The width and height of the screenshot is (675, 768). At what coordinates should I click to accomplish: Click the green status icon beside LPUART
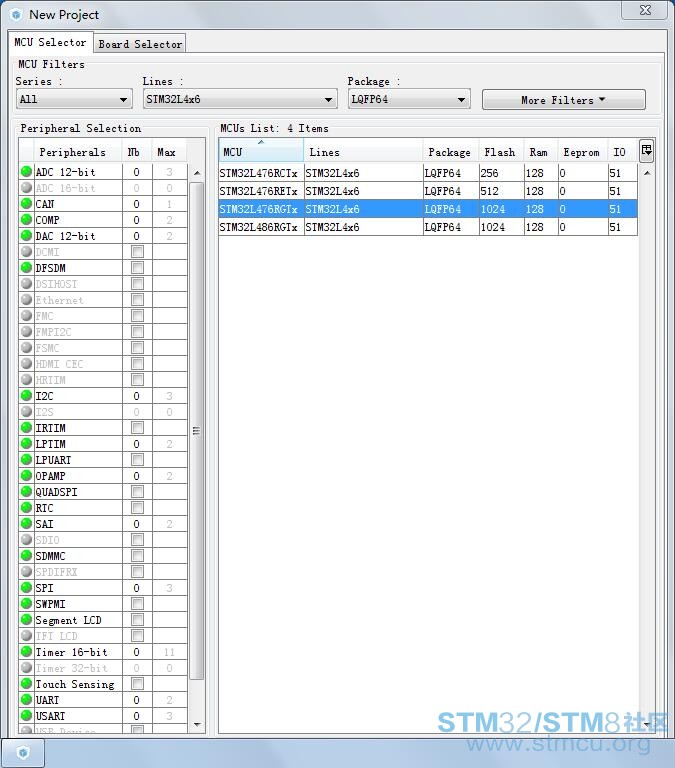pyautogui.click(x=26, y=460)
